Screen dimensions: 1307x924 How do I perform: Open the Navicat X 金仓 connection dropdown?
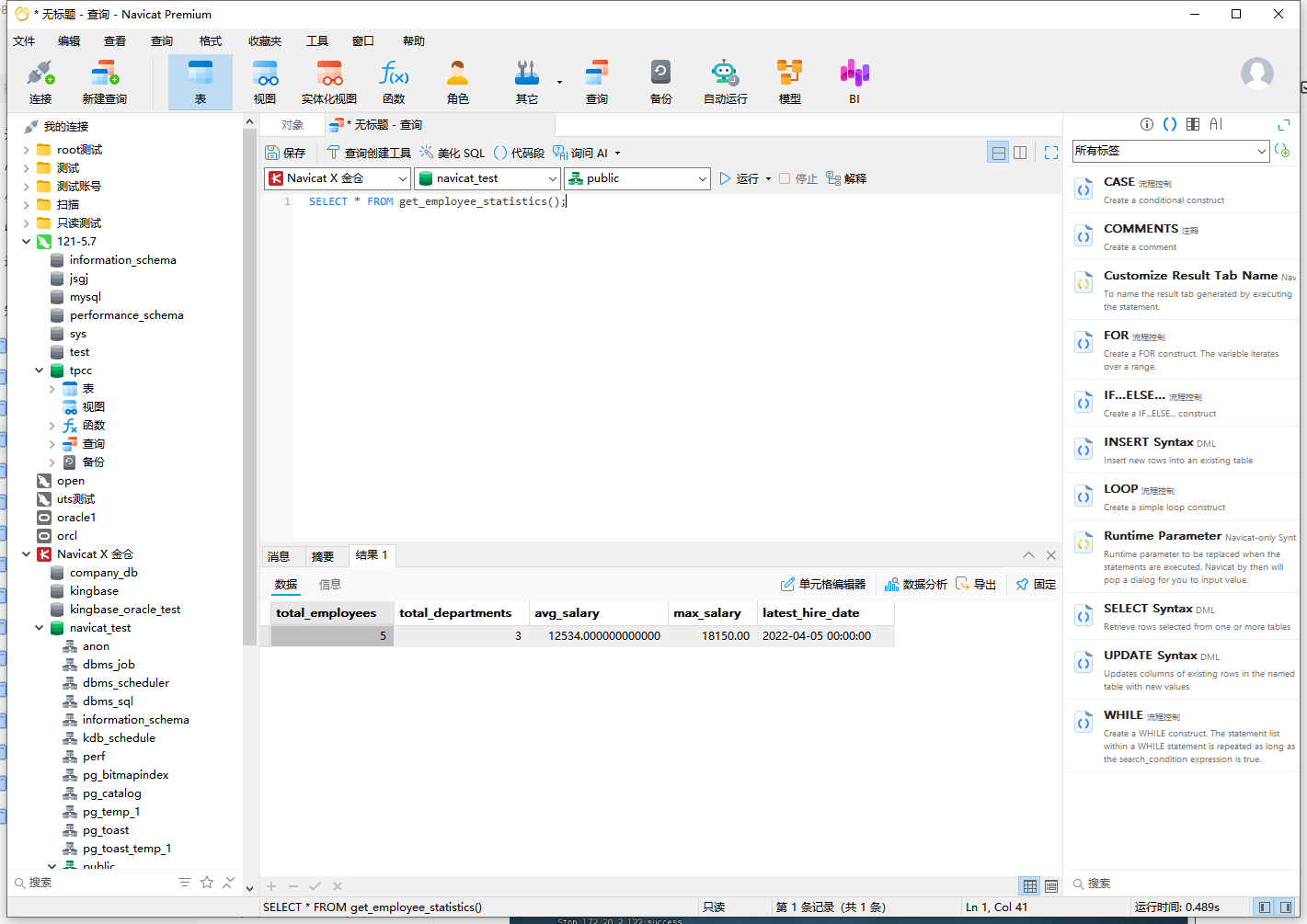coord(338,178)
